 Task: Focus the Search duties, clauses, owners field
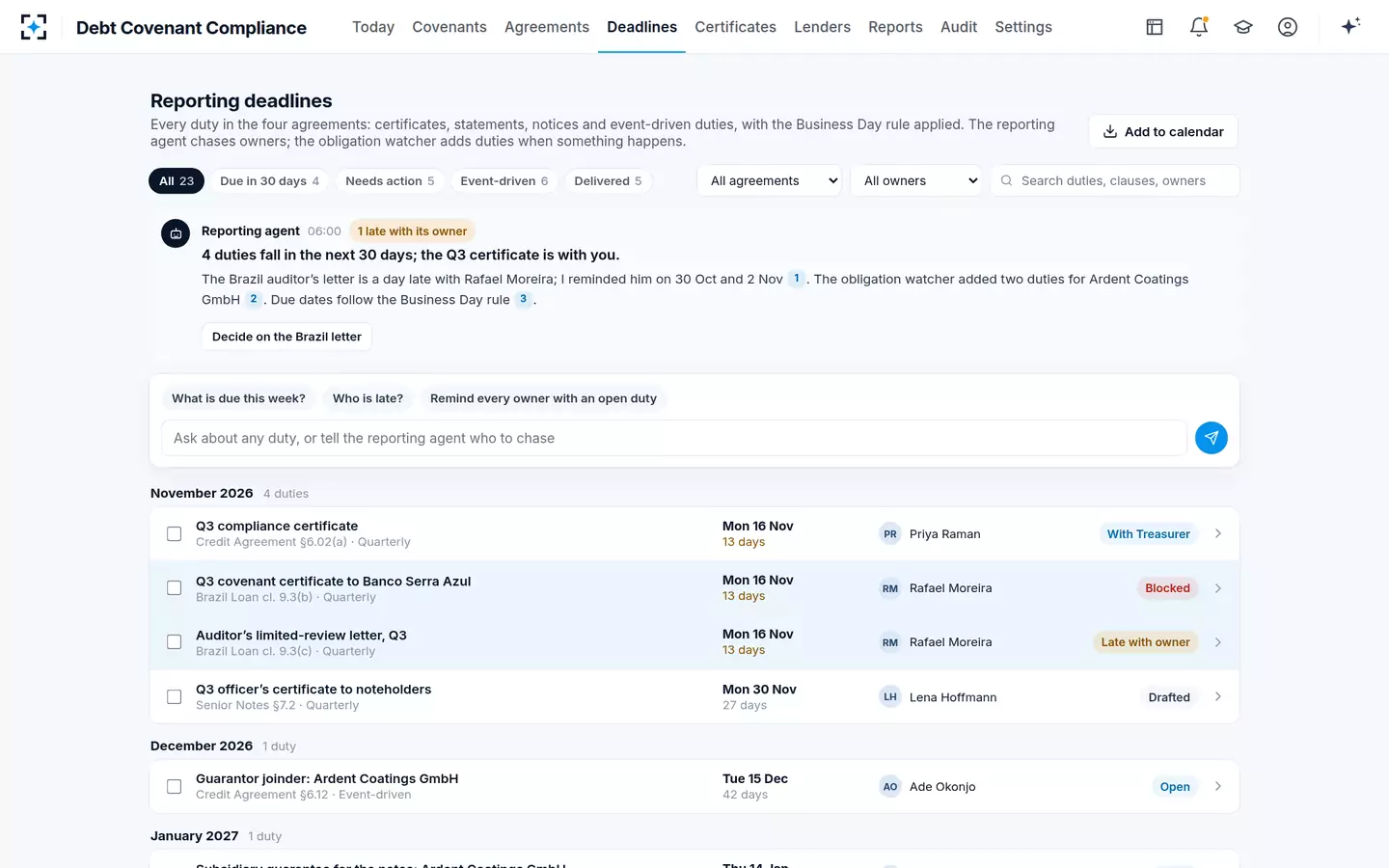(x=1115, y=180)
